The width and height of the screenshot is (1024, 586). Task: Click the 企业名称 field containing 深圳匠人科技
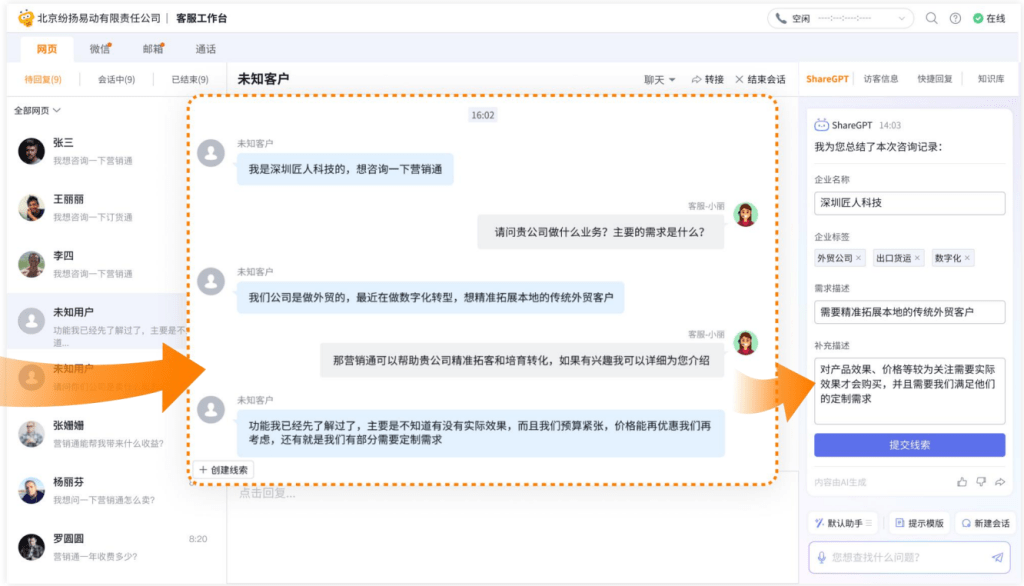pos(909,203)
